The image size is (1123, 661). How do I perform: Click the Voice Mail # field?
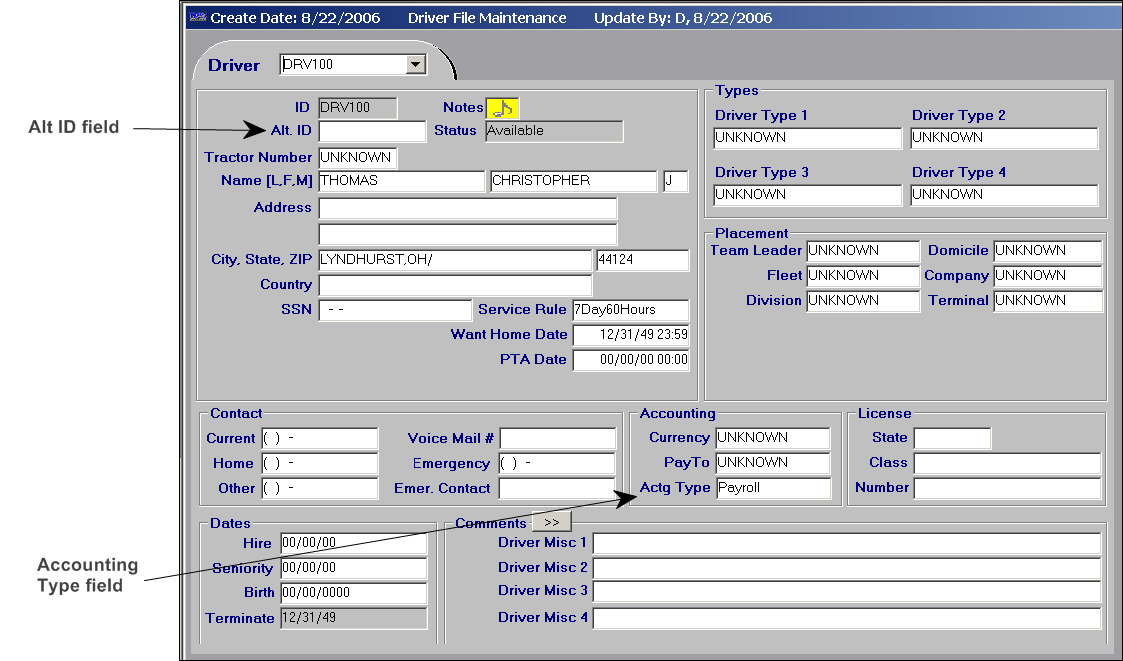557,438
